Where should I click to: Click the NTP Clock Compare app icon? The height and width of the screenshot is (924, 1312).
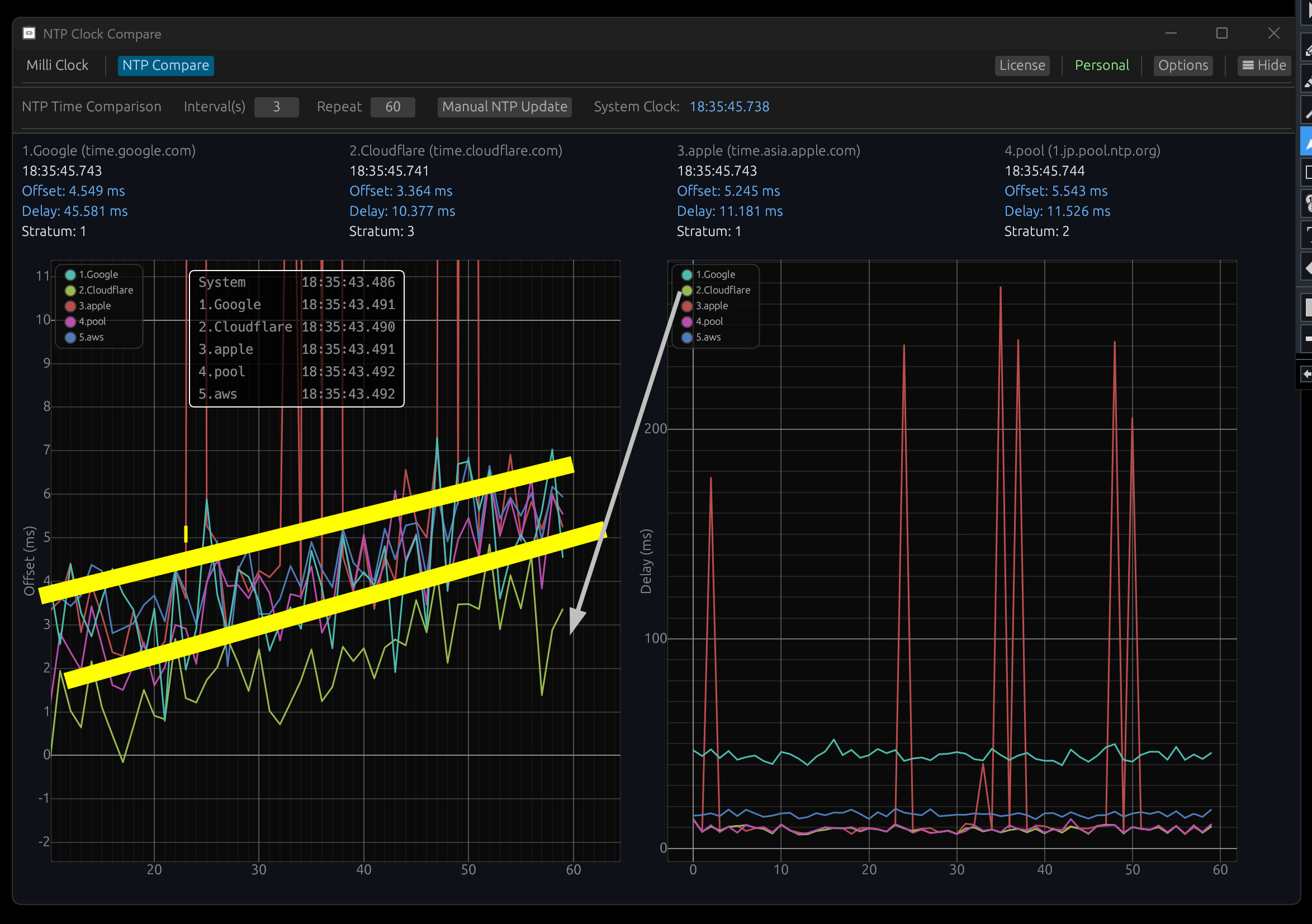pyautogui.click(x=29, y=34)
